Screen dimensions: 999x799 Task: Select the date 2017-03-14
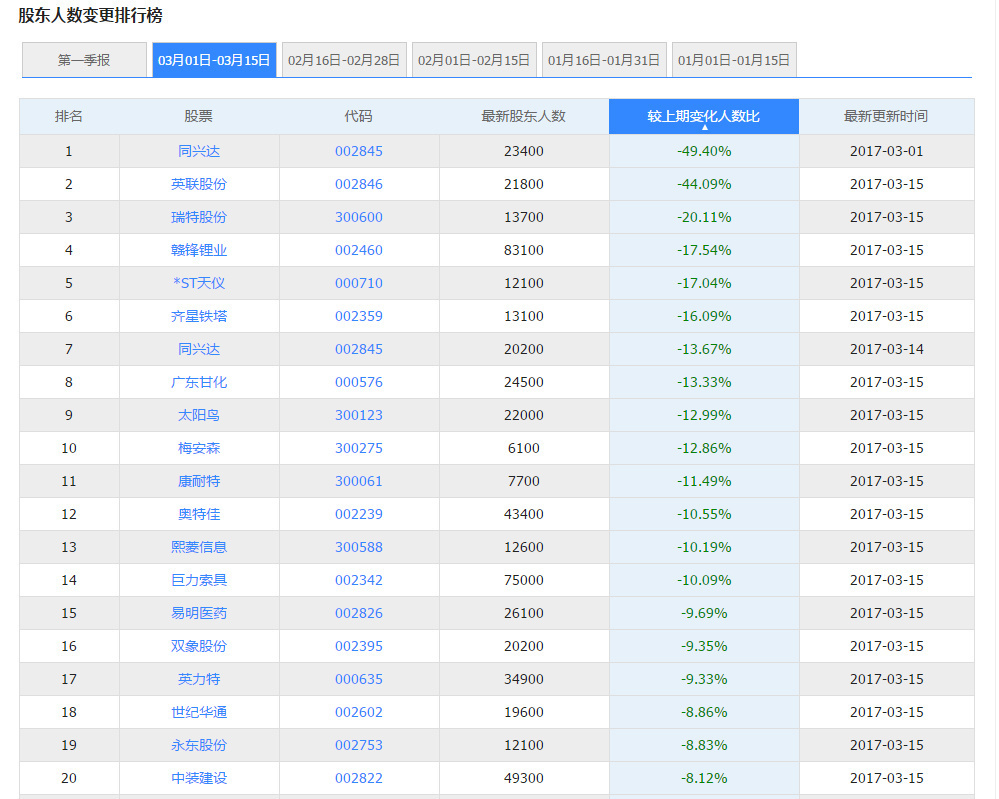[x=886, y=349]
